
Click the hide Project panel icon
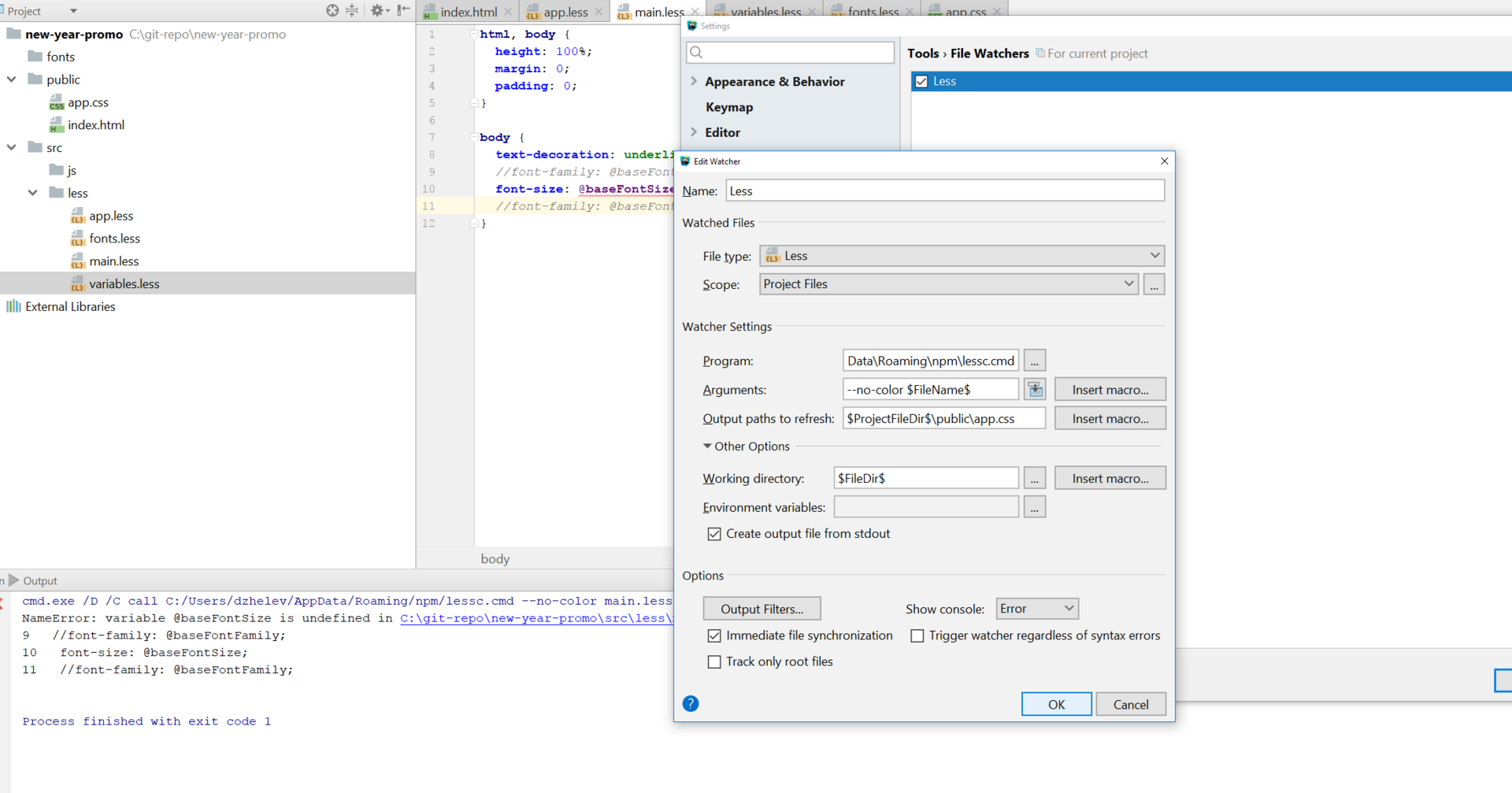point(403,10)
